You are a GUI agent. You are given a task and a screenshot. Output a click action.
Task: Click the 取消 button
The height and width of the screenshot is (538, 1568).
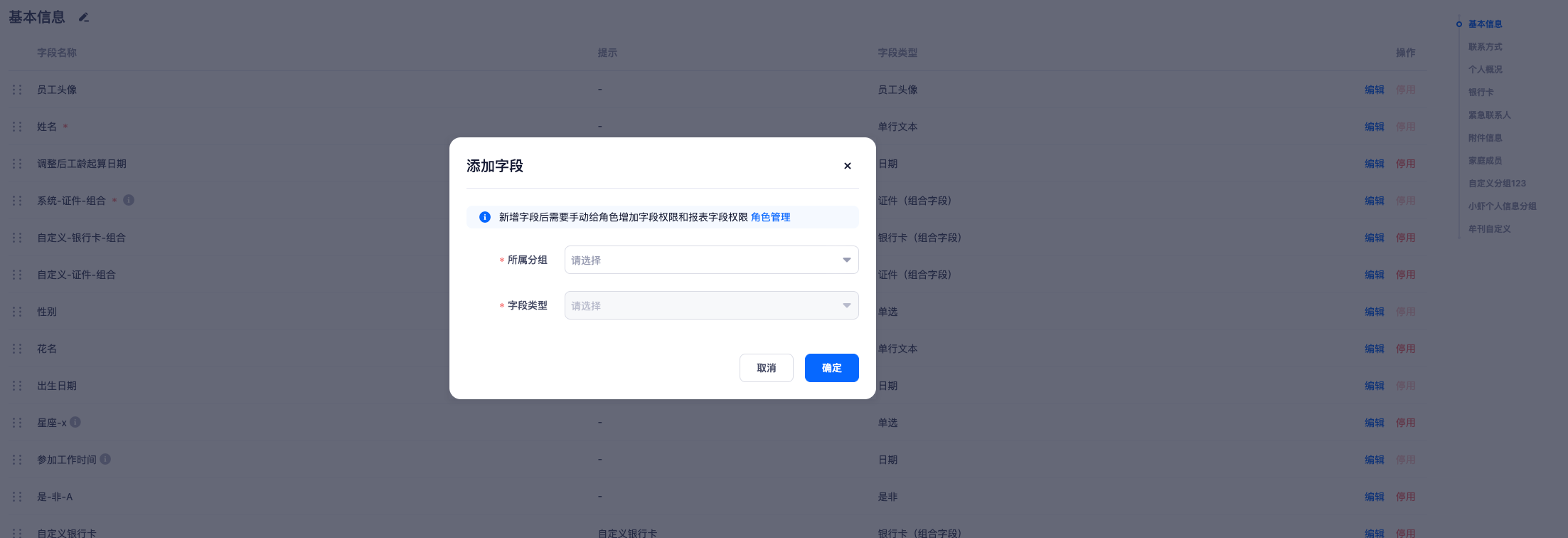coord(766,368)
